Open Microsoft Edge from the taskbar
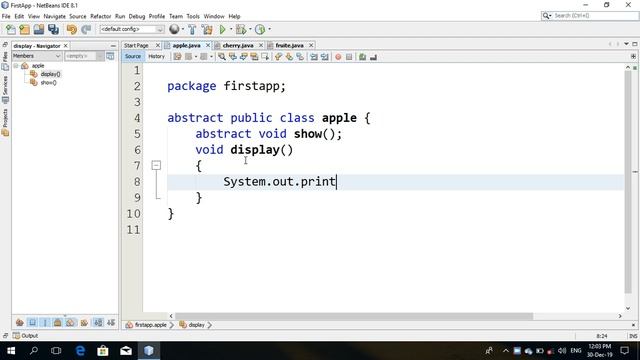This screenshot has height=360, width=640. (x=80, y=351)
